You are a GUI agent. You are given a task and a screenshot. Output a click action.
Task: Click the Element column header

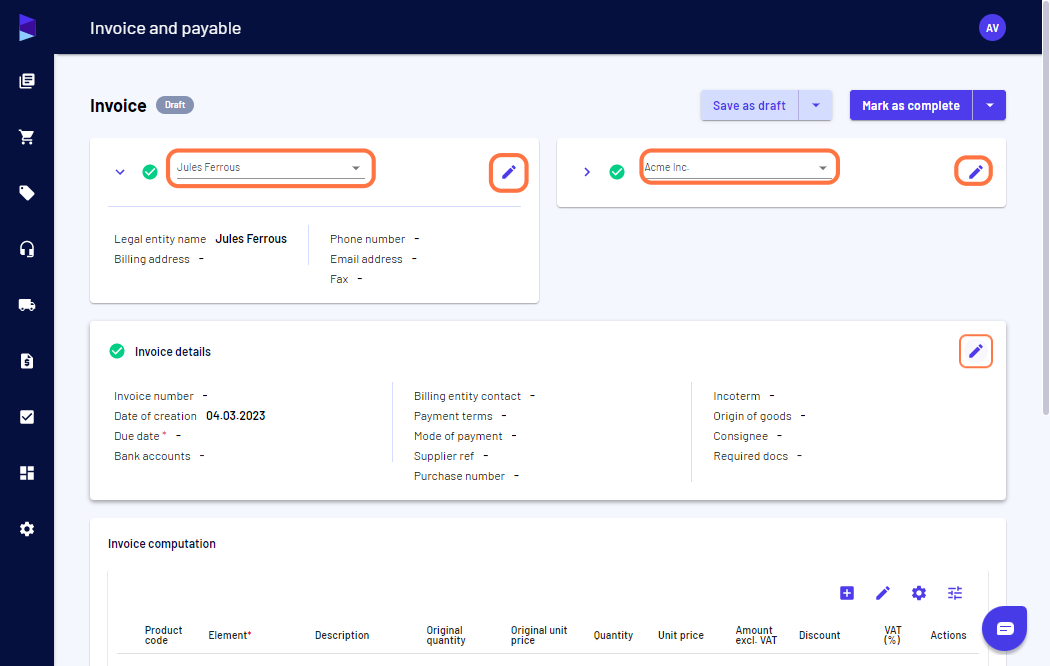(230, 635)
